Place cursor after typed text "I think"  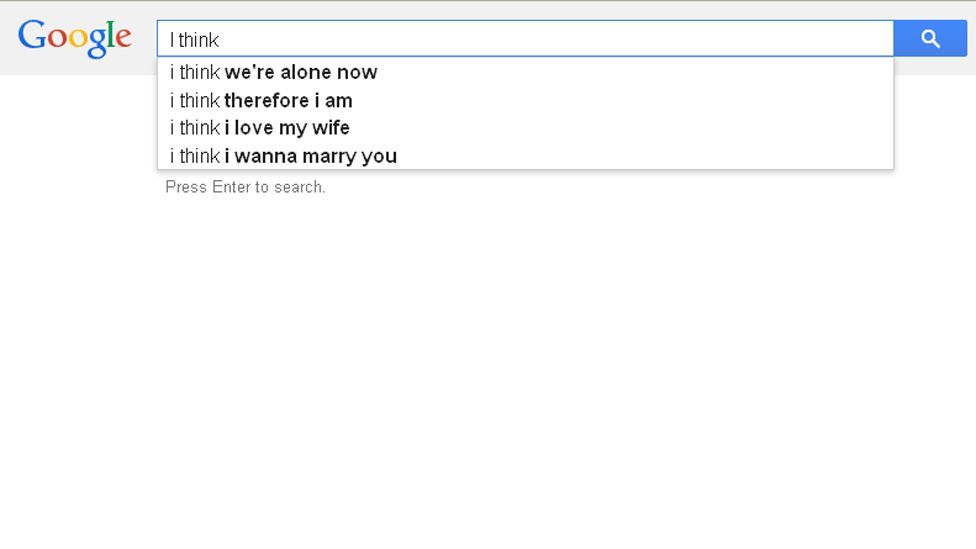pos(220,40)
